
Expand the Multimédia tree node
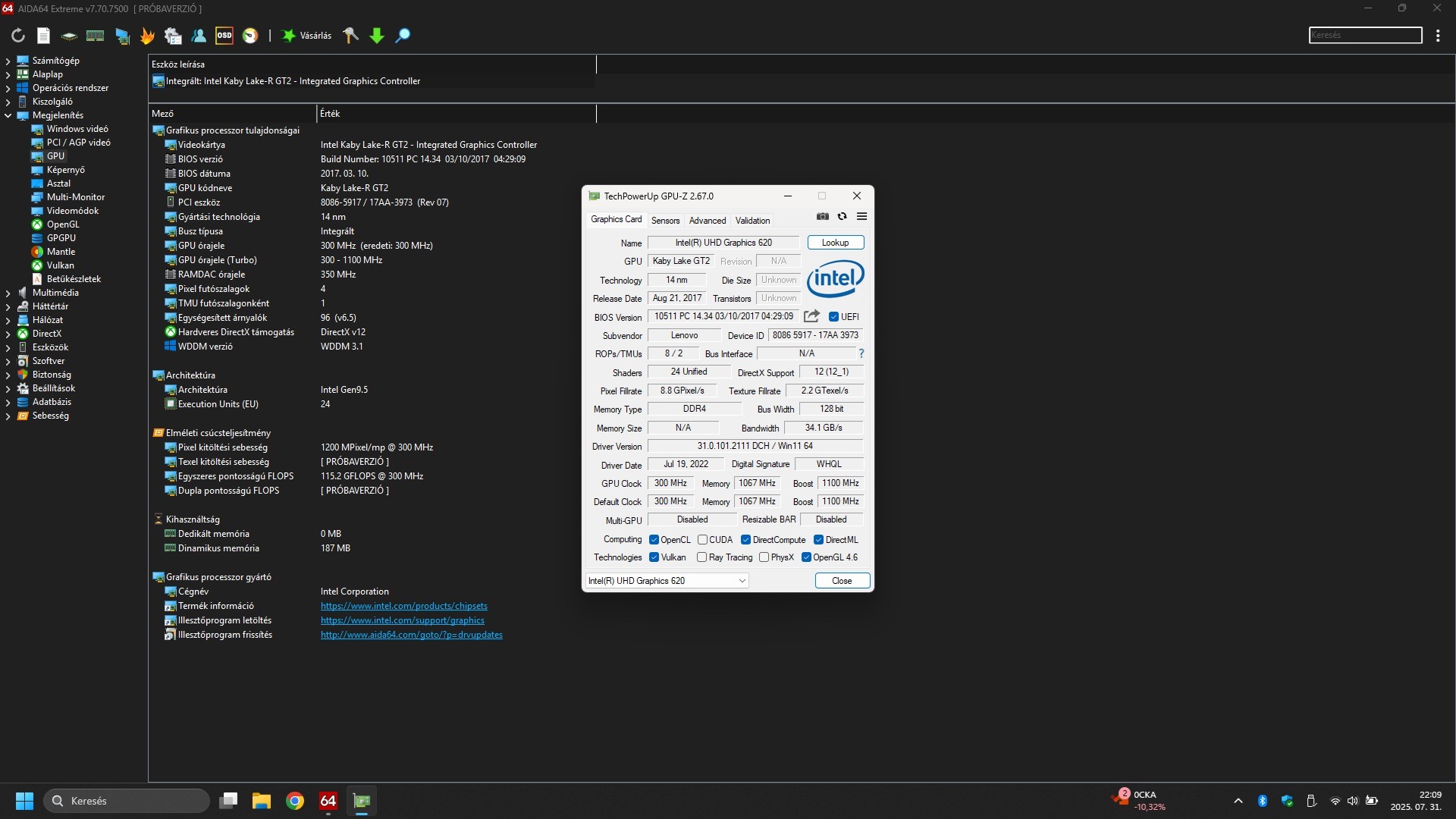8,293
